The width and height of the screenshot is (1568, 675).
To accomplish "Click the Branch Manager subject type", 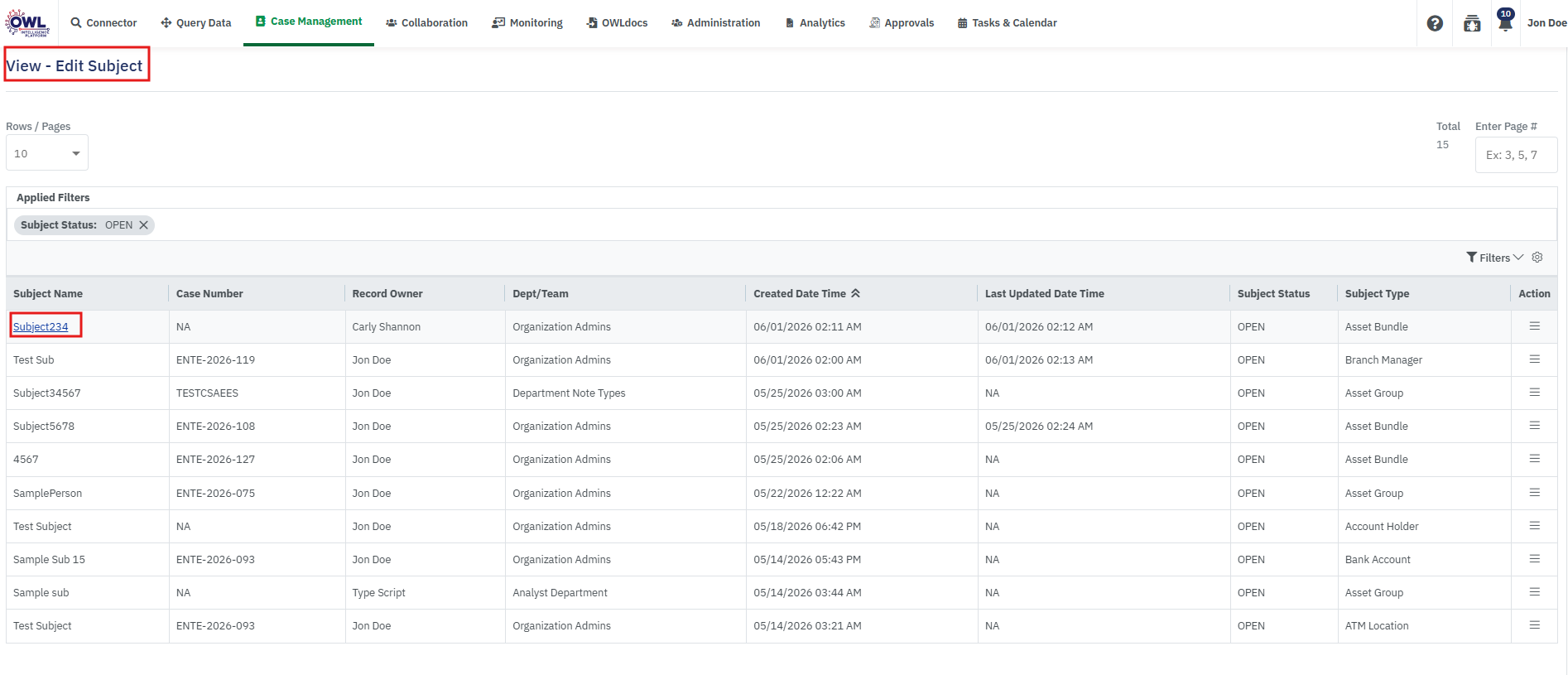I will click(1383, 360).
